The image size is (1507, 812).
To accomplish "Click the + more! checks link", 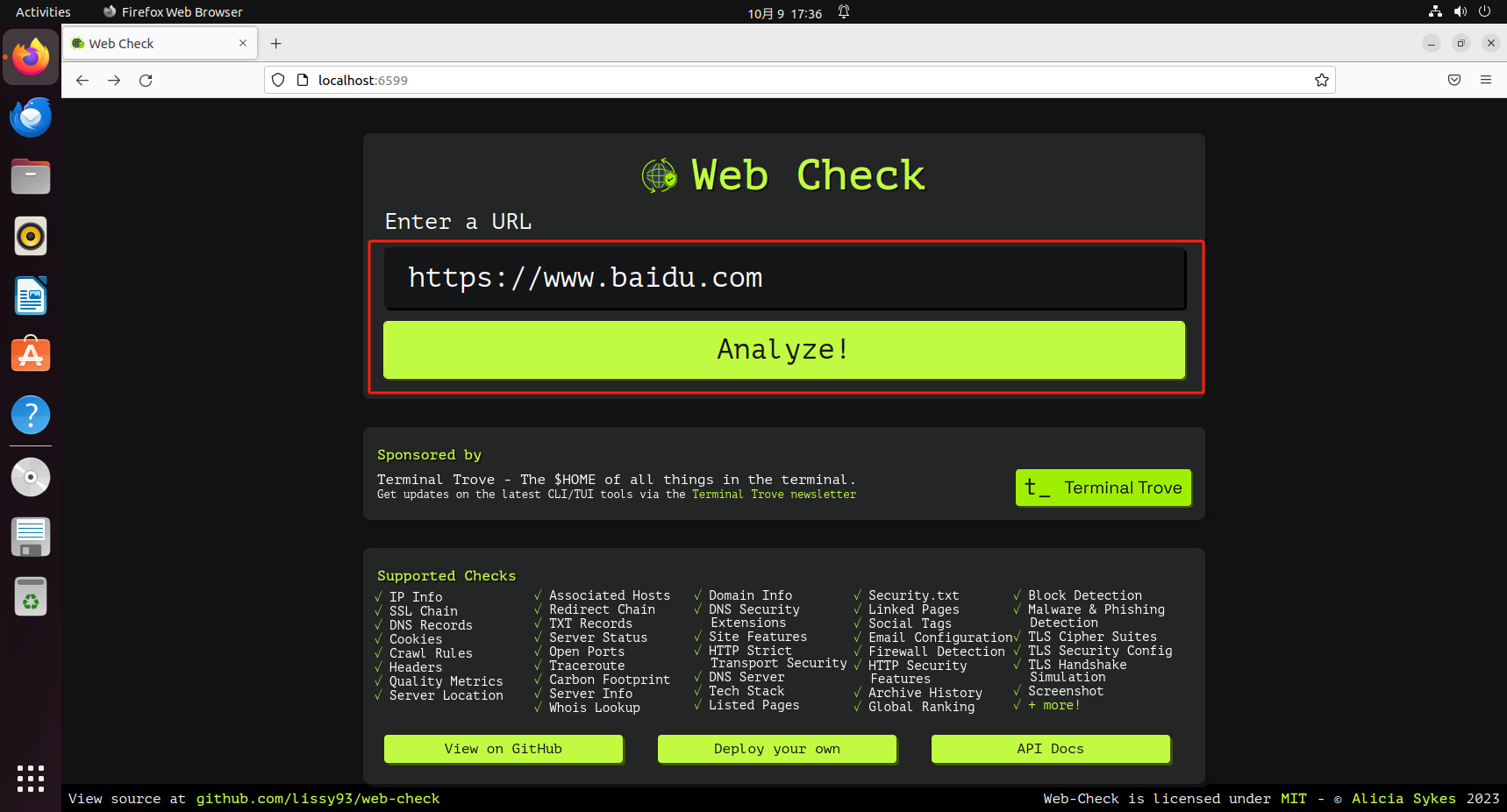I will [x=1053, y=705].
